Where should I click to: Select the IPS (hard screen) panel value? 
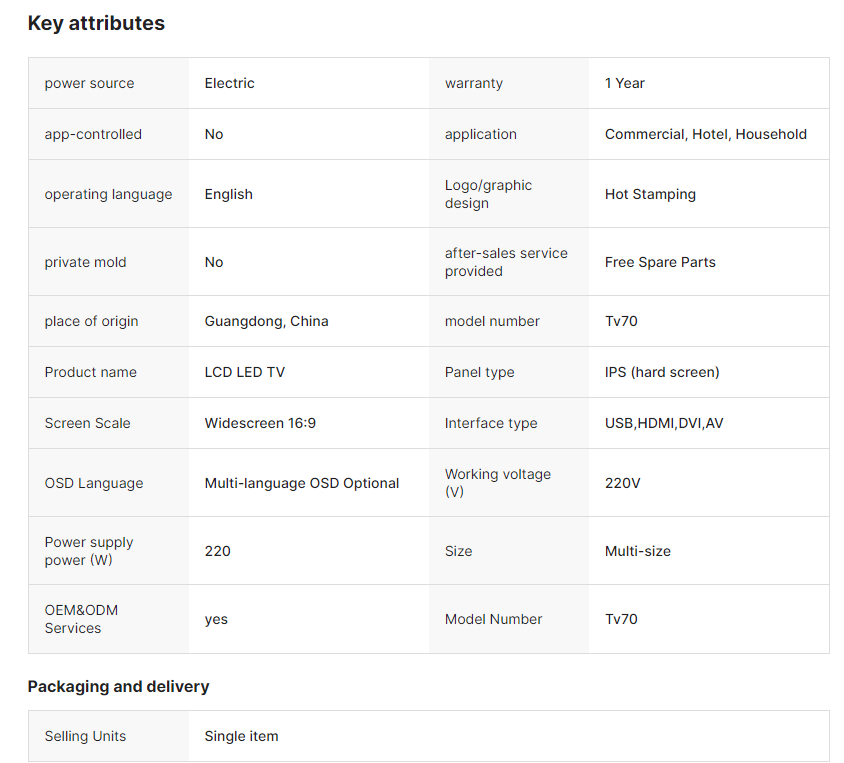[661, 372]
